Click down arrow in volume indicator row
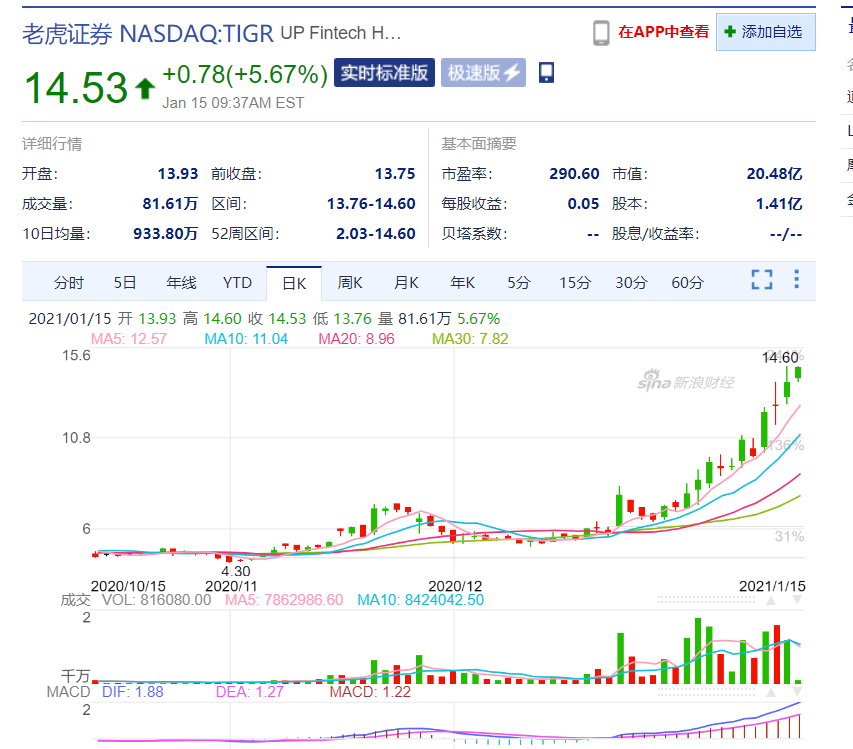Screen dimensions: 853x749 (797, 601)
